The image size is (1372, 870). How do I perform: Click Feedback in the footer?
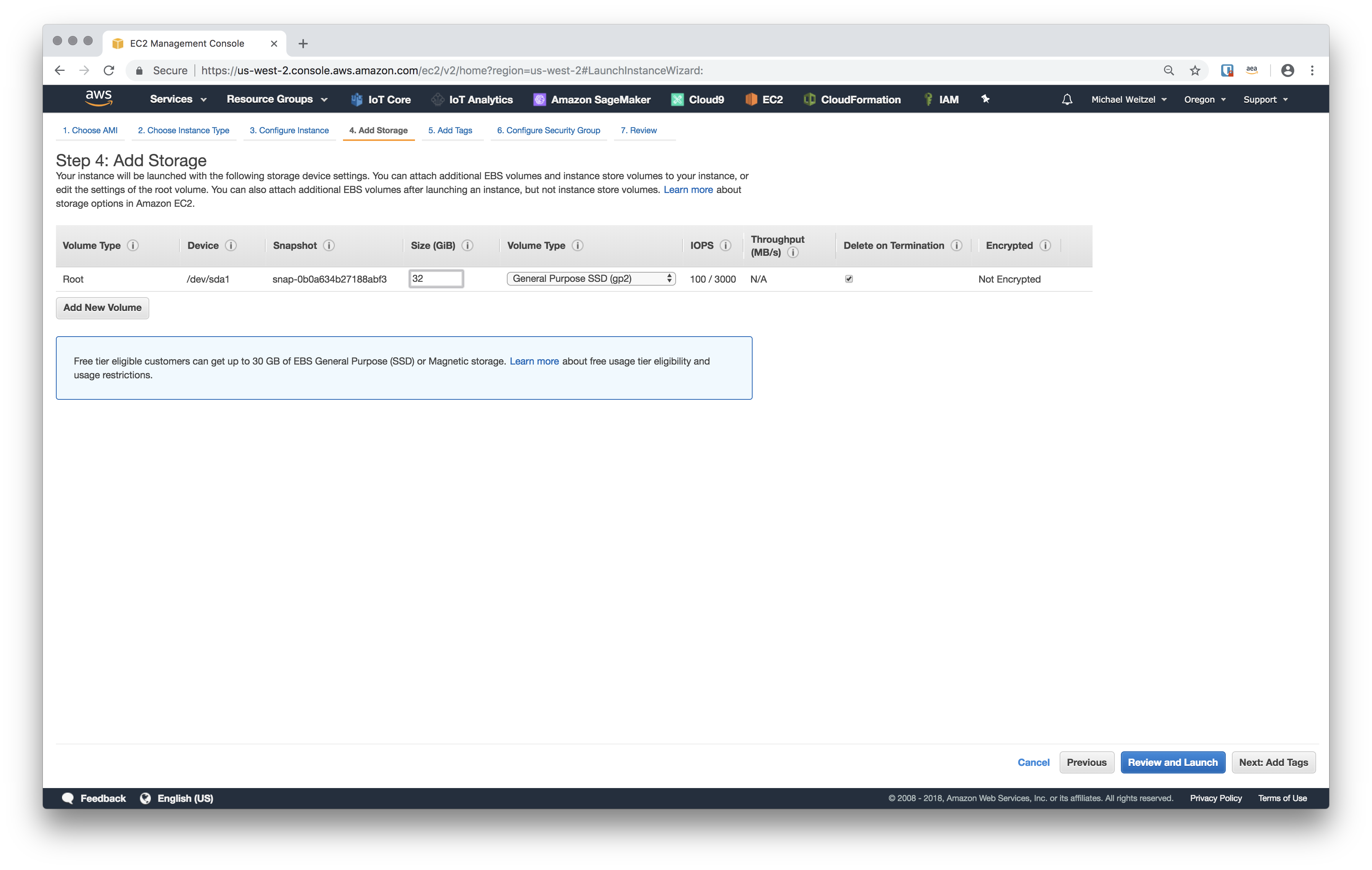tap(95, 798)
